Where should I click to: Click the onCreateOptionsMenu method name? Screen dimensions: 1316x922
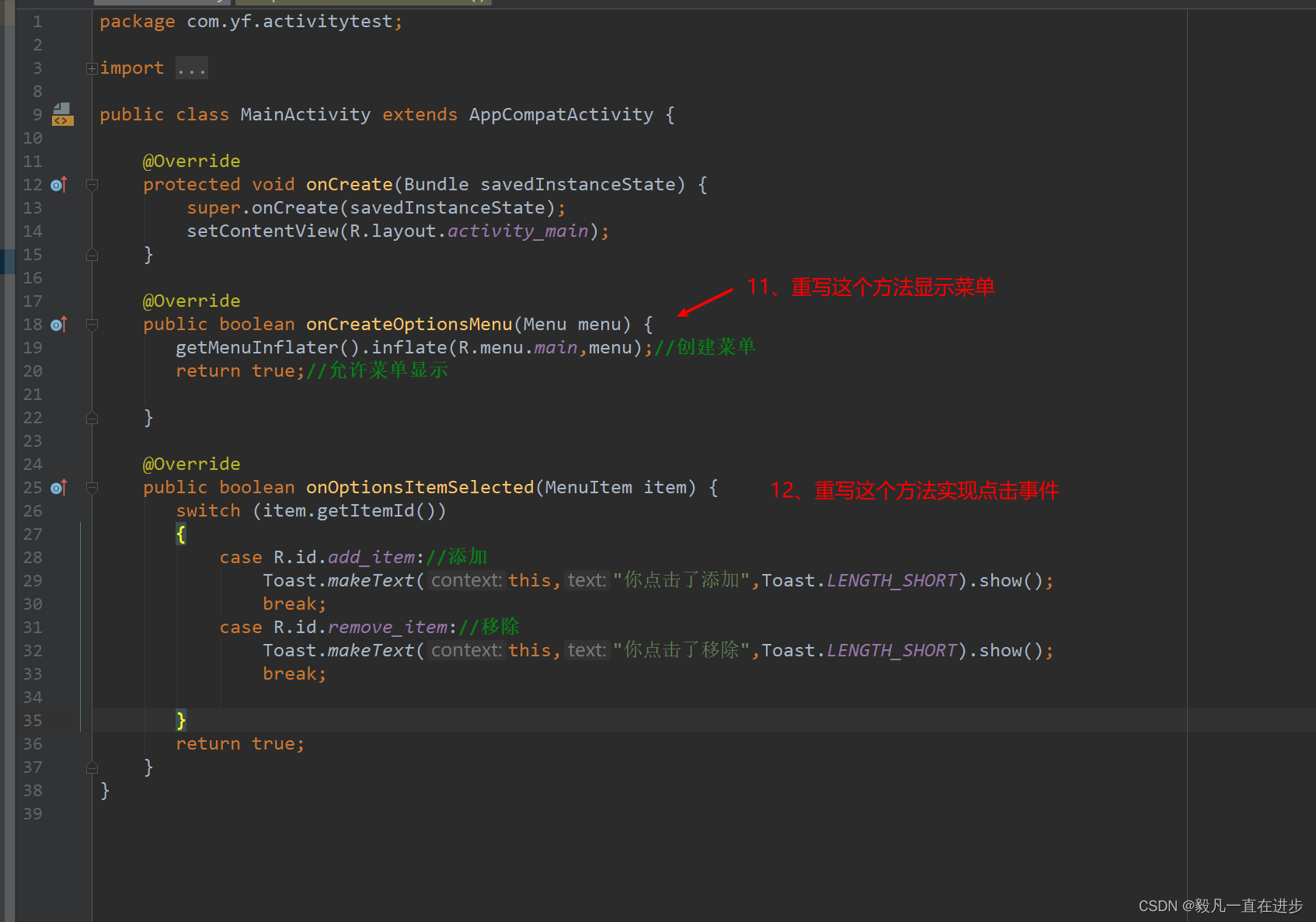click(409, 325)
